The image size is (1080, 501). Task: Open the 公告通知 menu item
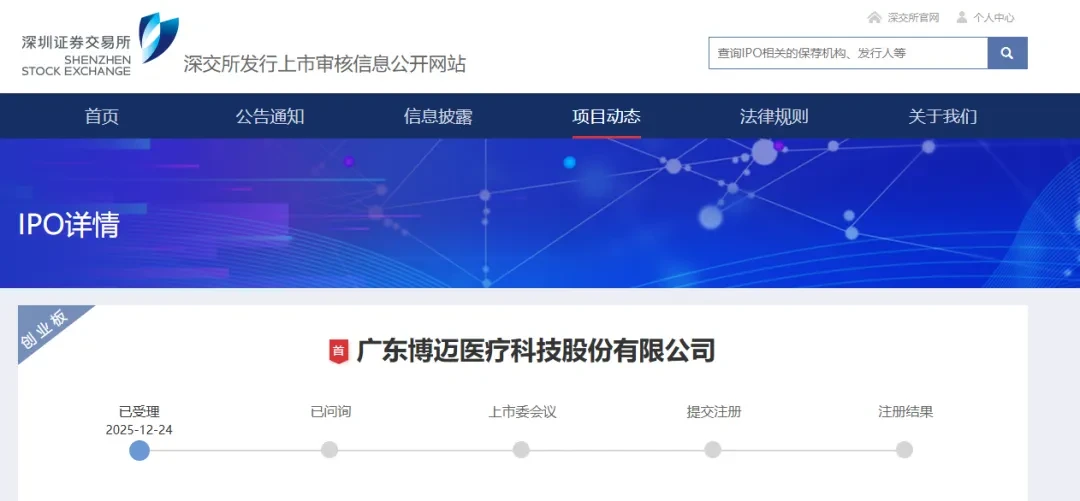coord(270,116)
